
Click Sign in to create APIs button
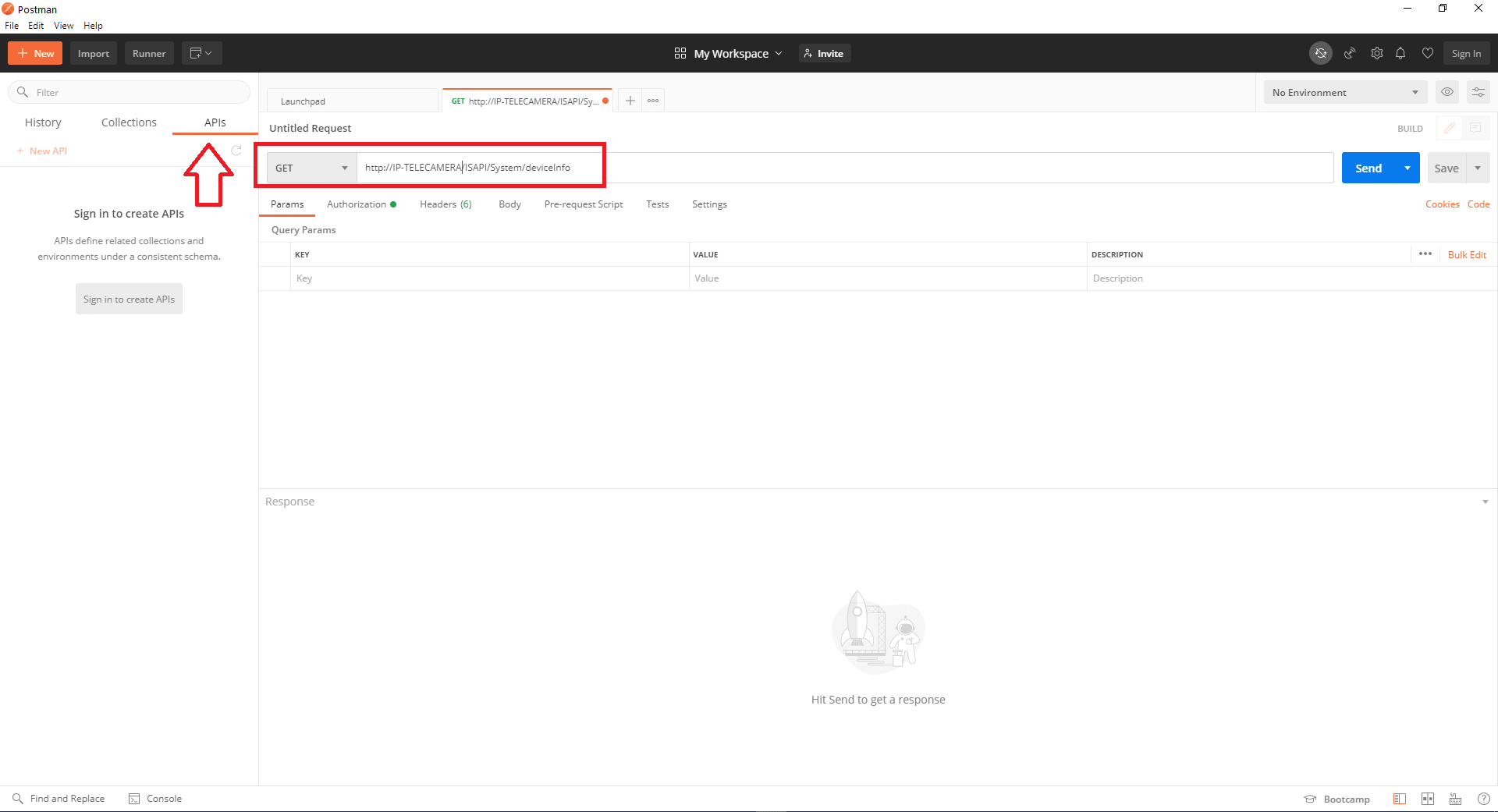tap(129, 300)
